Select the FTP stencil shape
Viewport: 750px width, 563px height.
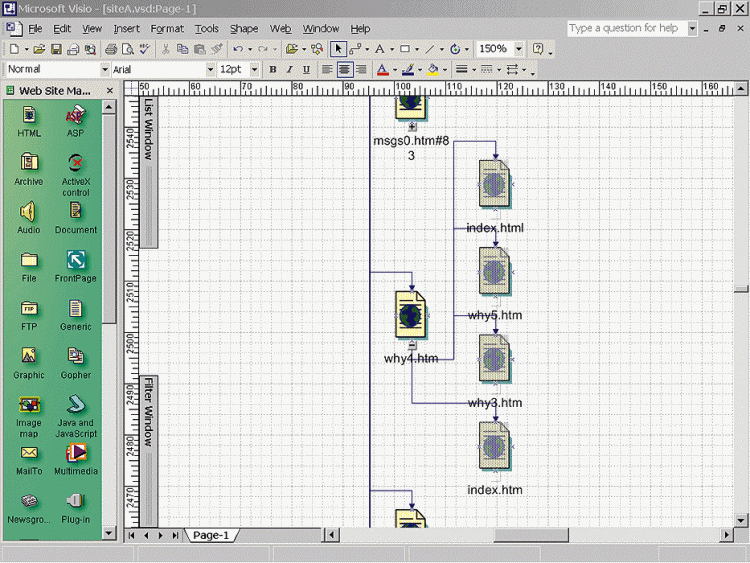(x=29, y=315)
